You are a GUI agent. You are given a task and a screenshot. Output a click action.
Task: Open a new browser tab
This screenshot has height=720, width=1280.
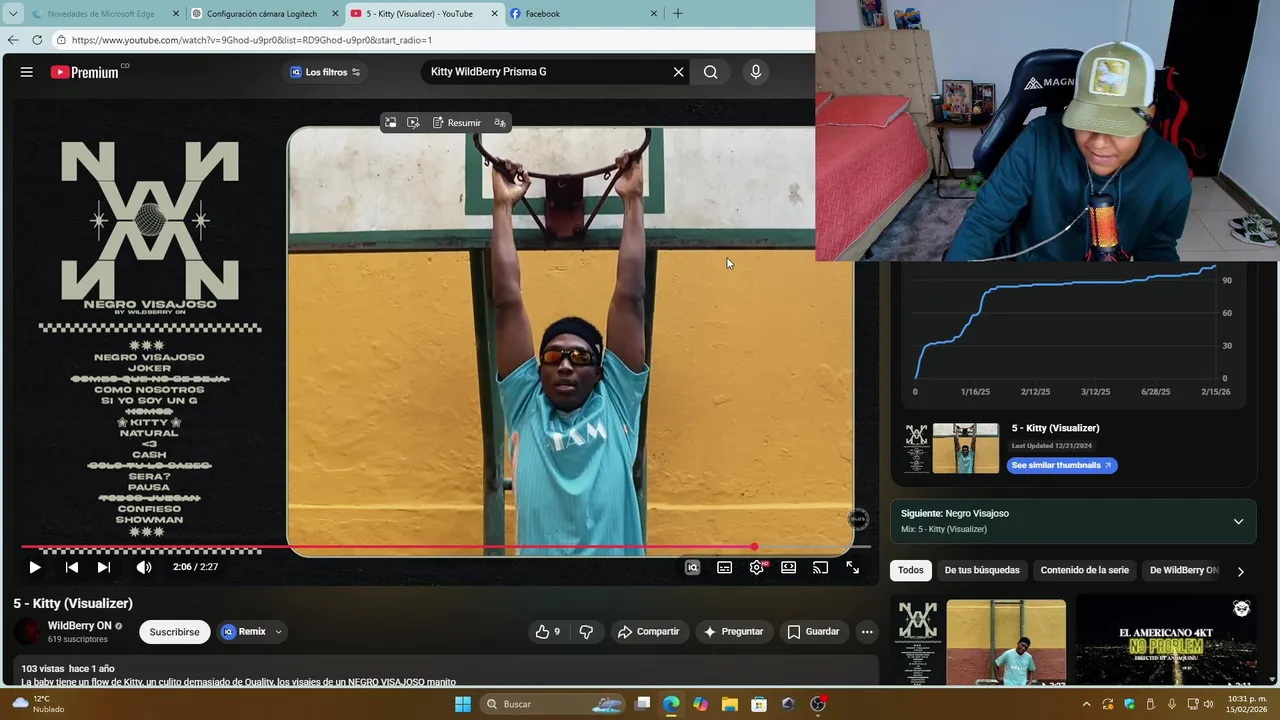point(677,13)
